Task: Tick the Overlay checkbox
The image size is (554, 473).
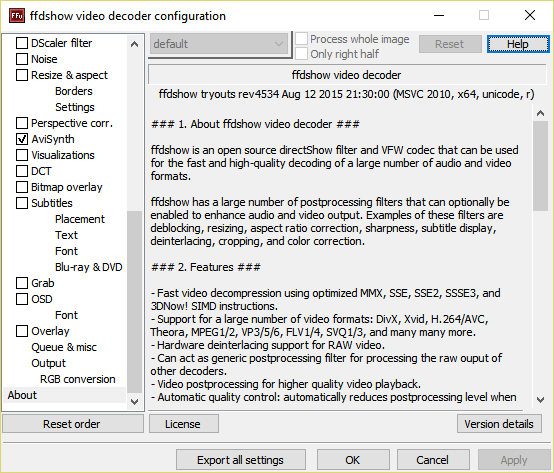Action: pyautogui.click(x=22, y=331)
